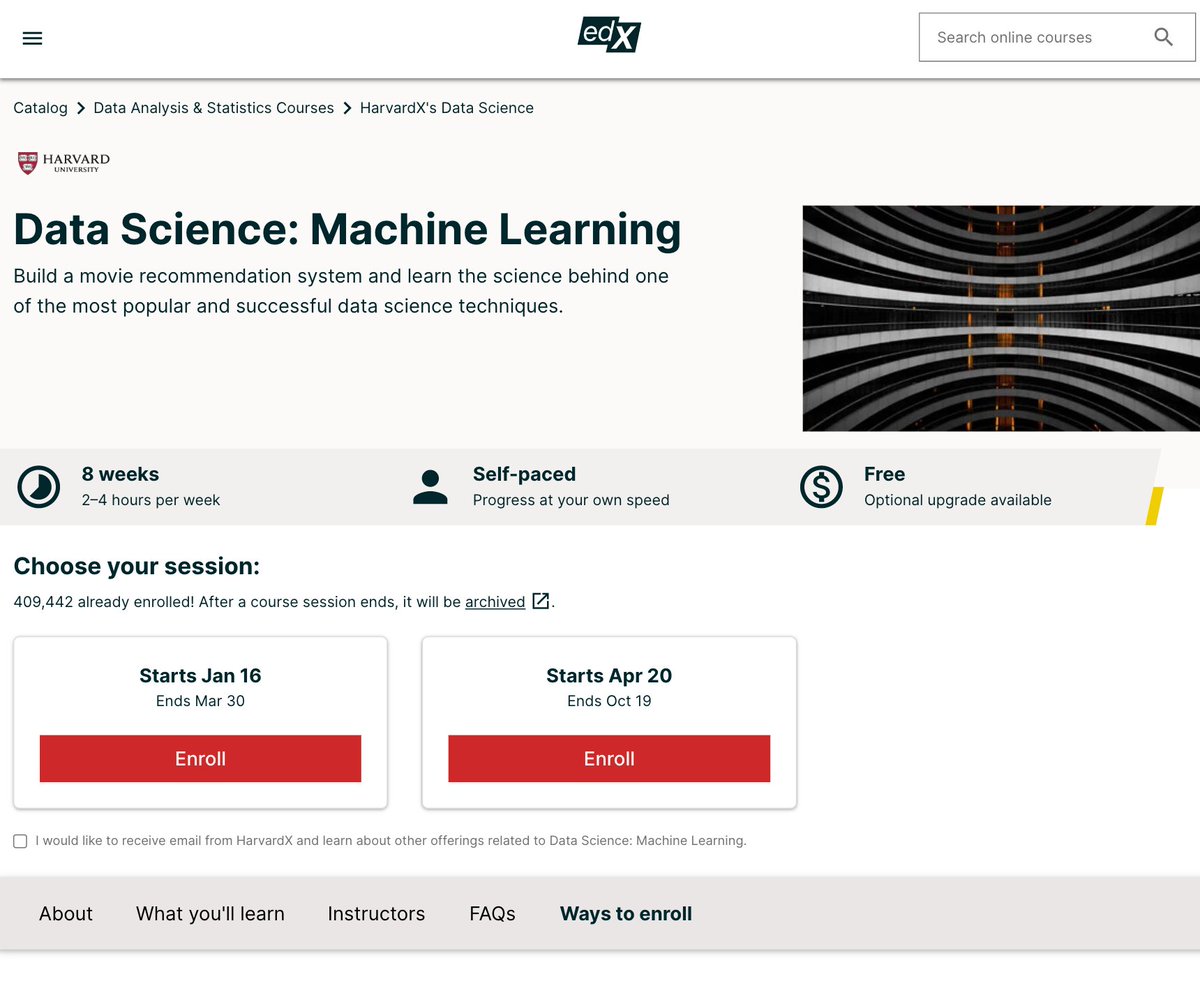Switch to the Instructors tab
Image resolution: width=1200 pixels, height=995 pixels.
tap(376, 914)
